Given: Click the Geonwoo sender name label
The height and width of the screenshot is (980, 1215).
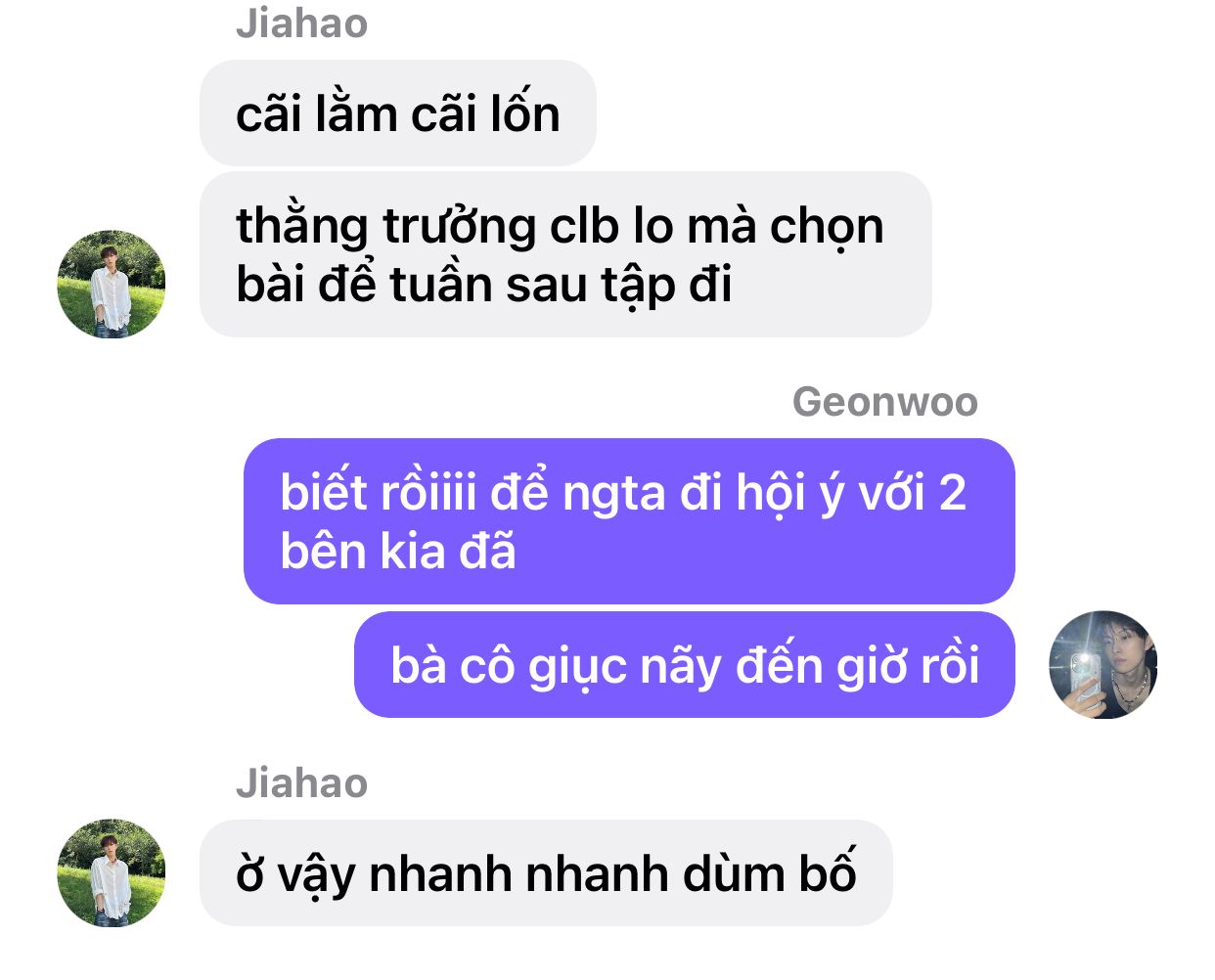Looking at the screenshot, I should (x=885, y=401).
